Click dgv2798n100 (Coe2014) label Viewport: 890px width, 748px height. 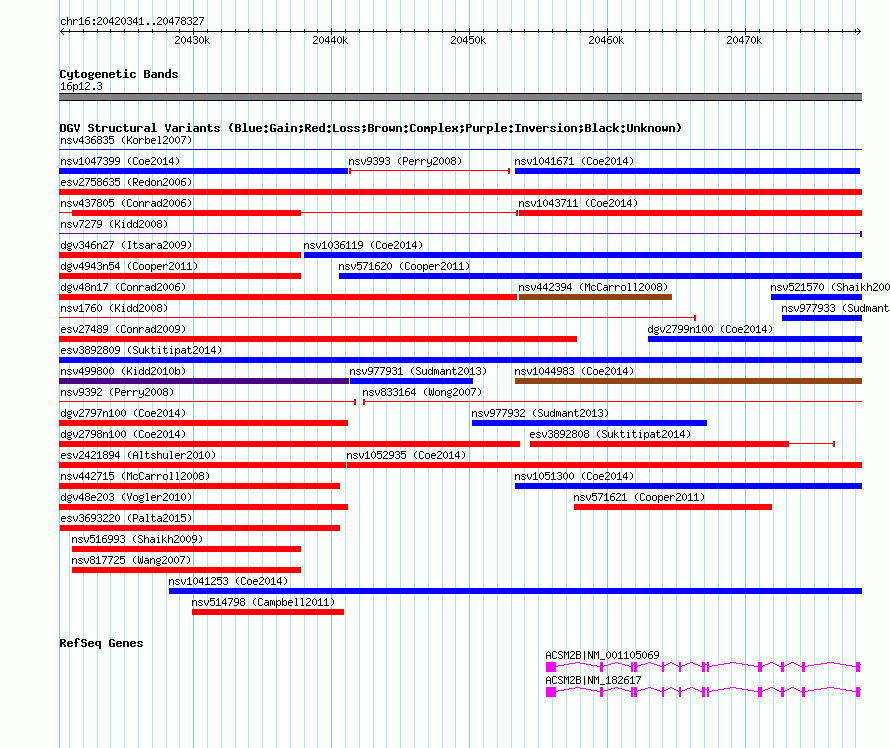pyautogui.click(x=123, y=434)
